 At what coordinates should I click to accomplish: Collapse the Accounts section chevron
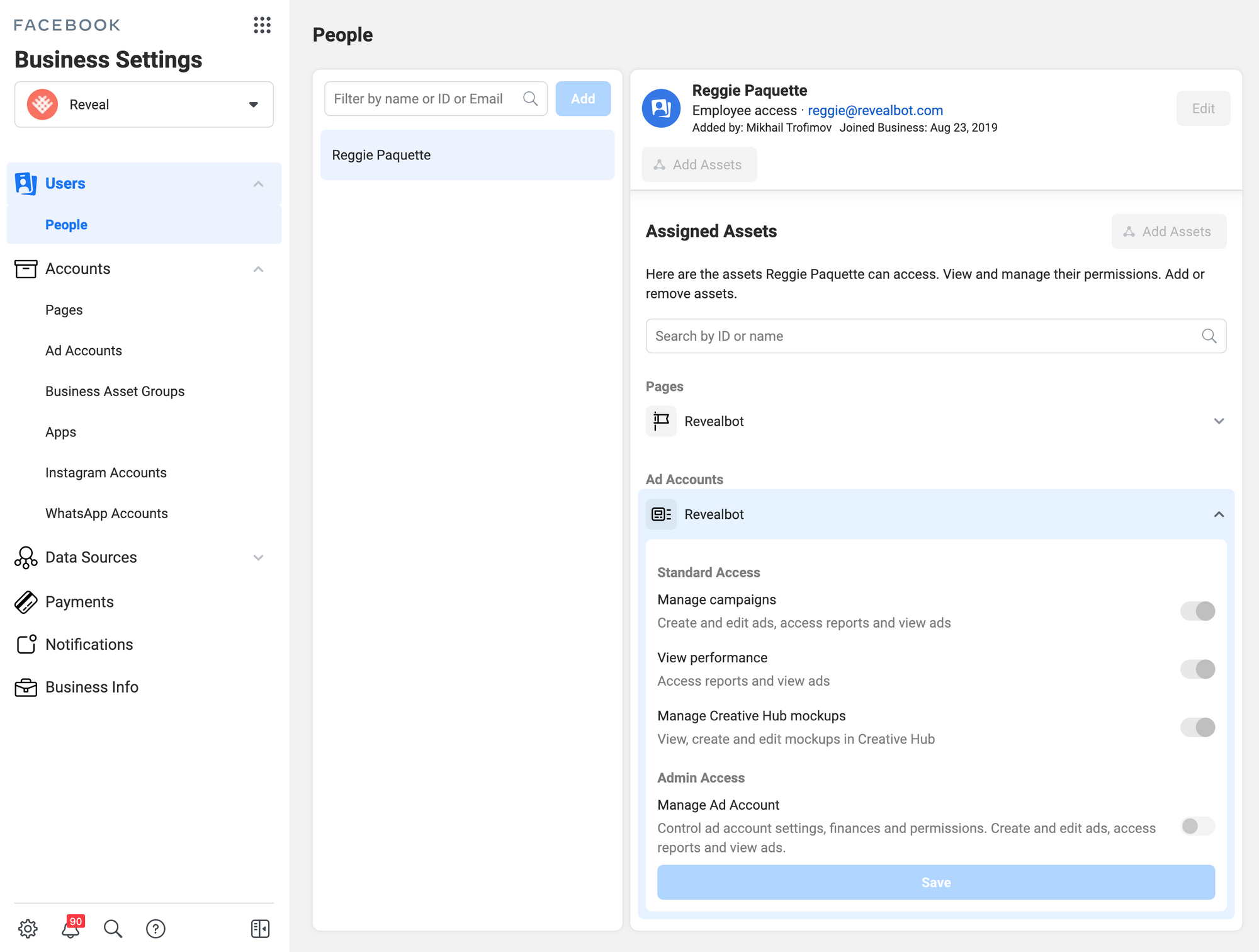(x=258, y=269)
